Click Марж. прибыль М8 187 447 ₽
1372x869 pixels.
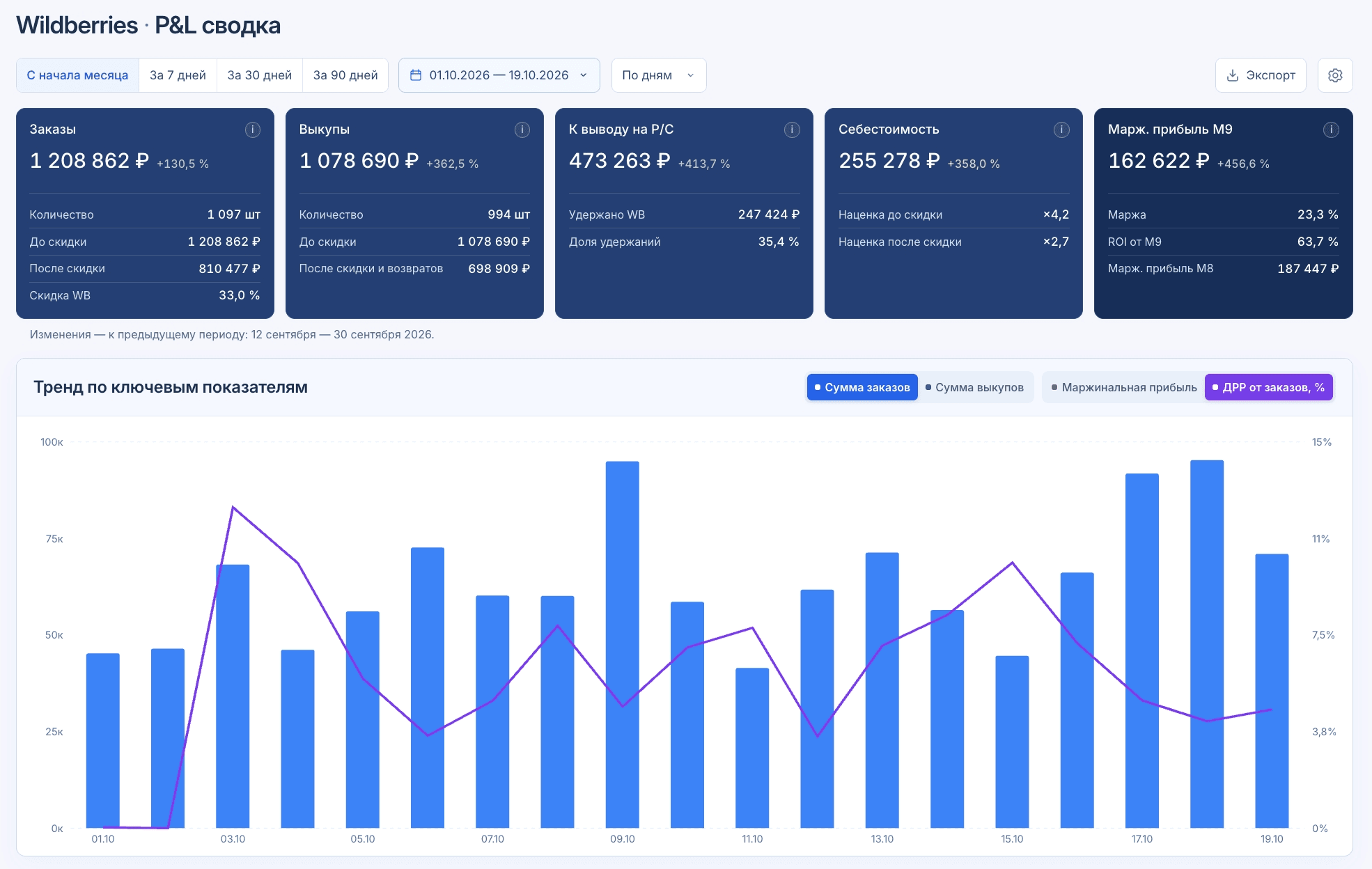pos(1308,269)
